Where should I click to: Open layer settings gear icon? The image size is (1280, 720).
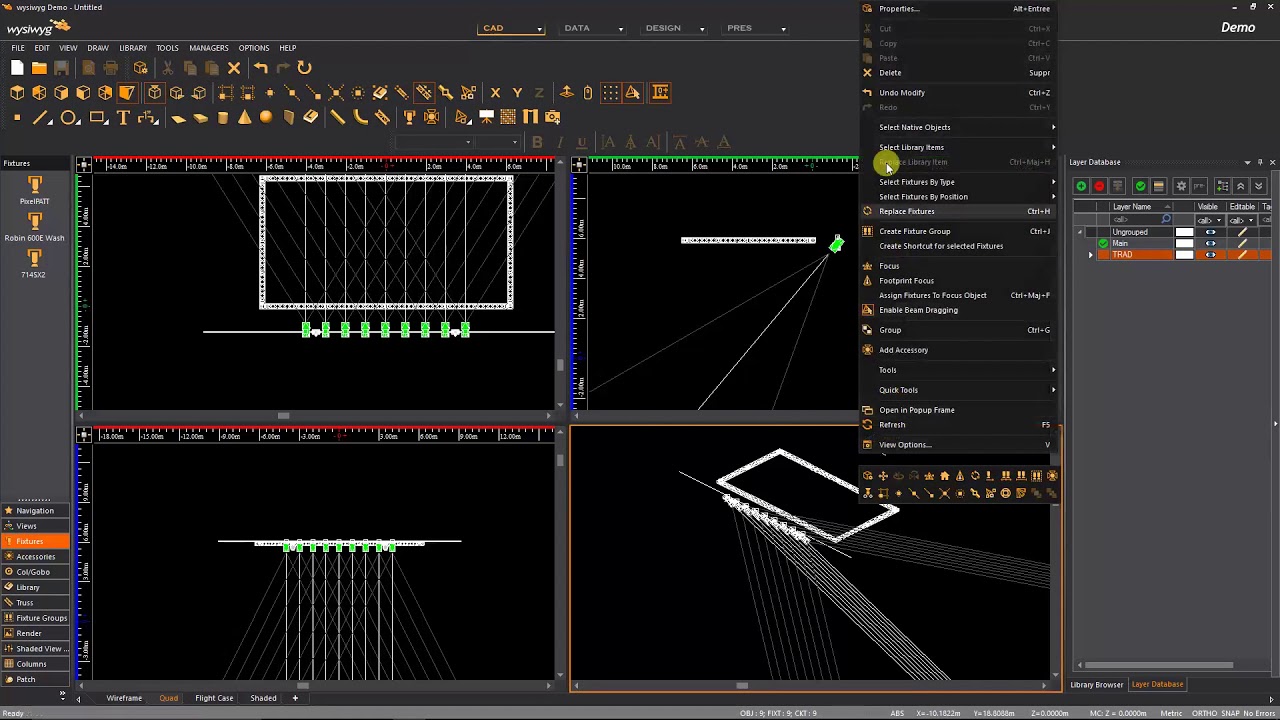coord(1181,186)
